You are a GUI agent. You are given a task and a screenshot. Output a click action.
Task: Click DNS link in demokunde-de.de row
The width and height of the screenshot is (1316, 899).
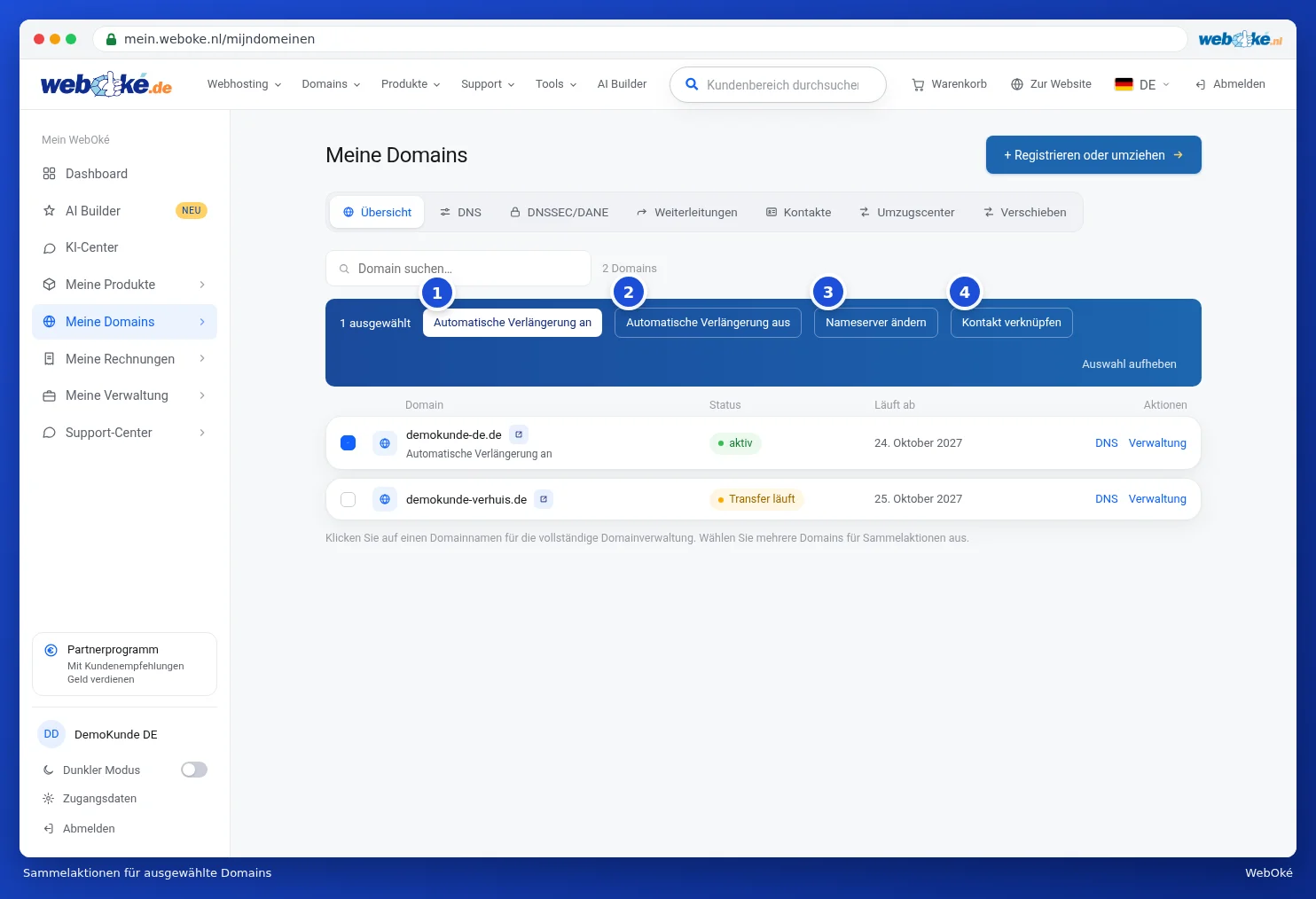(1107, 443)
